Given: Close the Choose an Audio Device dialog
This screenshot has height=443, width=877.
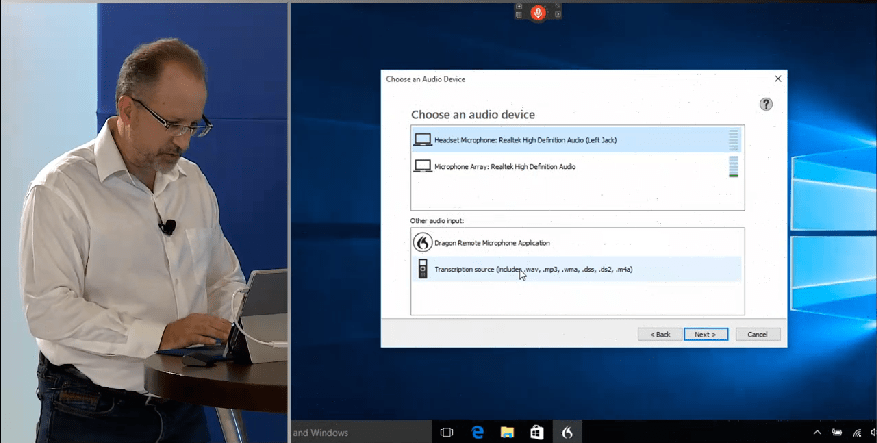Looking at the screenshot, I should pyautogui.click(x=777, y=79).
